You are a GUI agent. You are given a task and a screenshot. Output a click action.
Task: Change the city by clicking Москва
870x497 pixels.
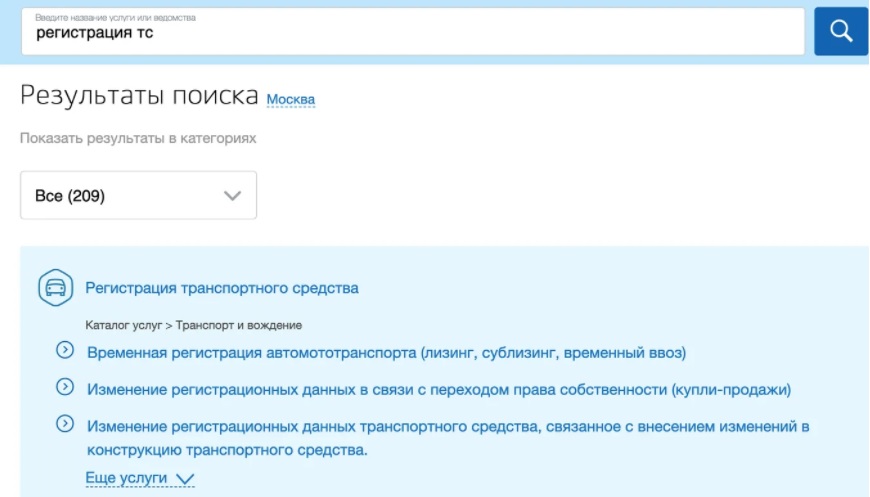pyautogui.click(x=290, y=99)
